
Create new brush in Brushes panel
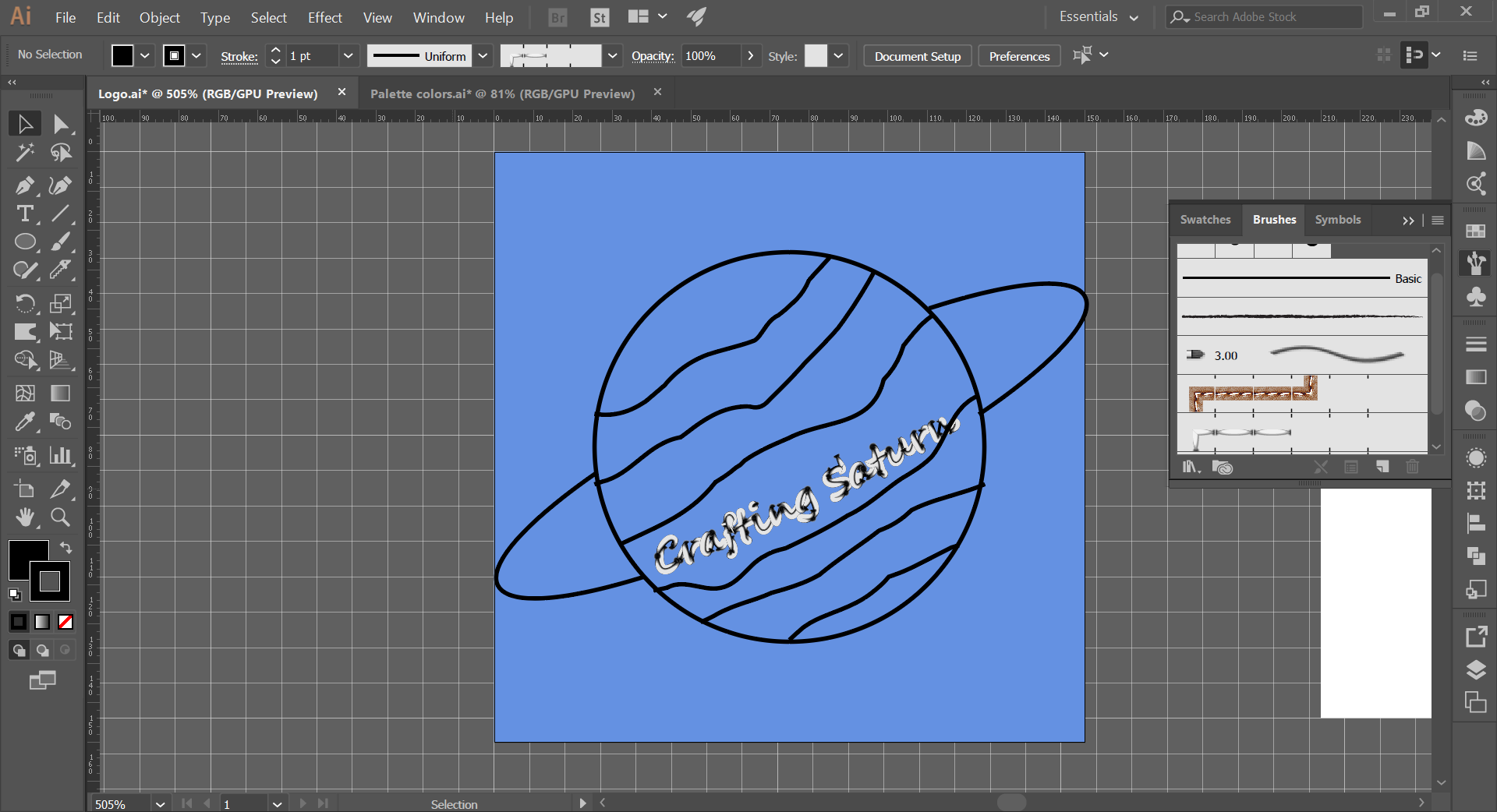(1382, 467)
